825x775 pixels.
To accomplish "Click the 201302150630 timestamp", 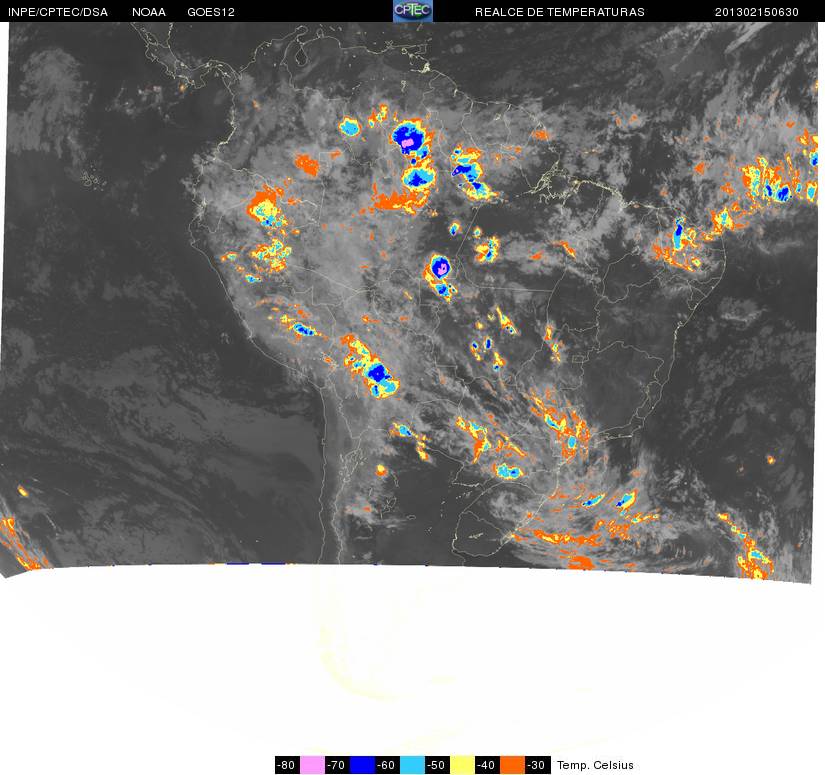I will 757,12.
